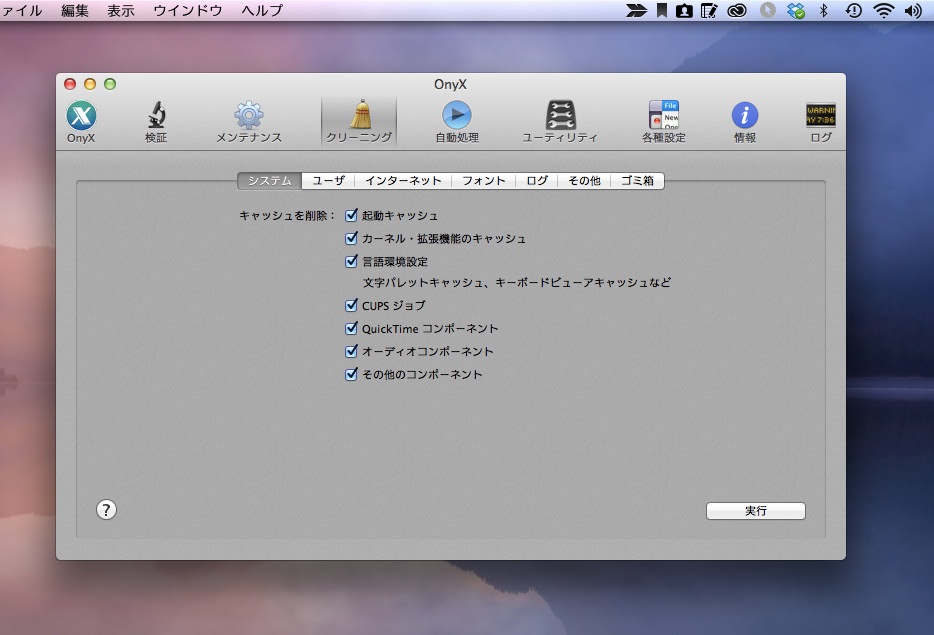Click the Time Machine menu bar icon

tap(854, 10)
